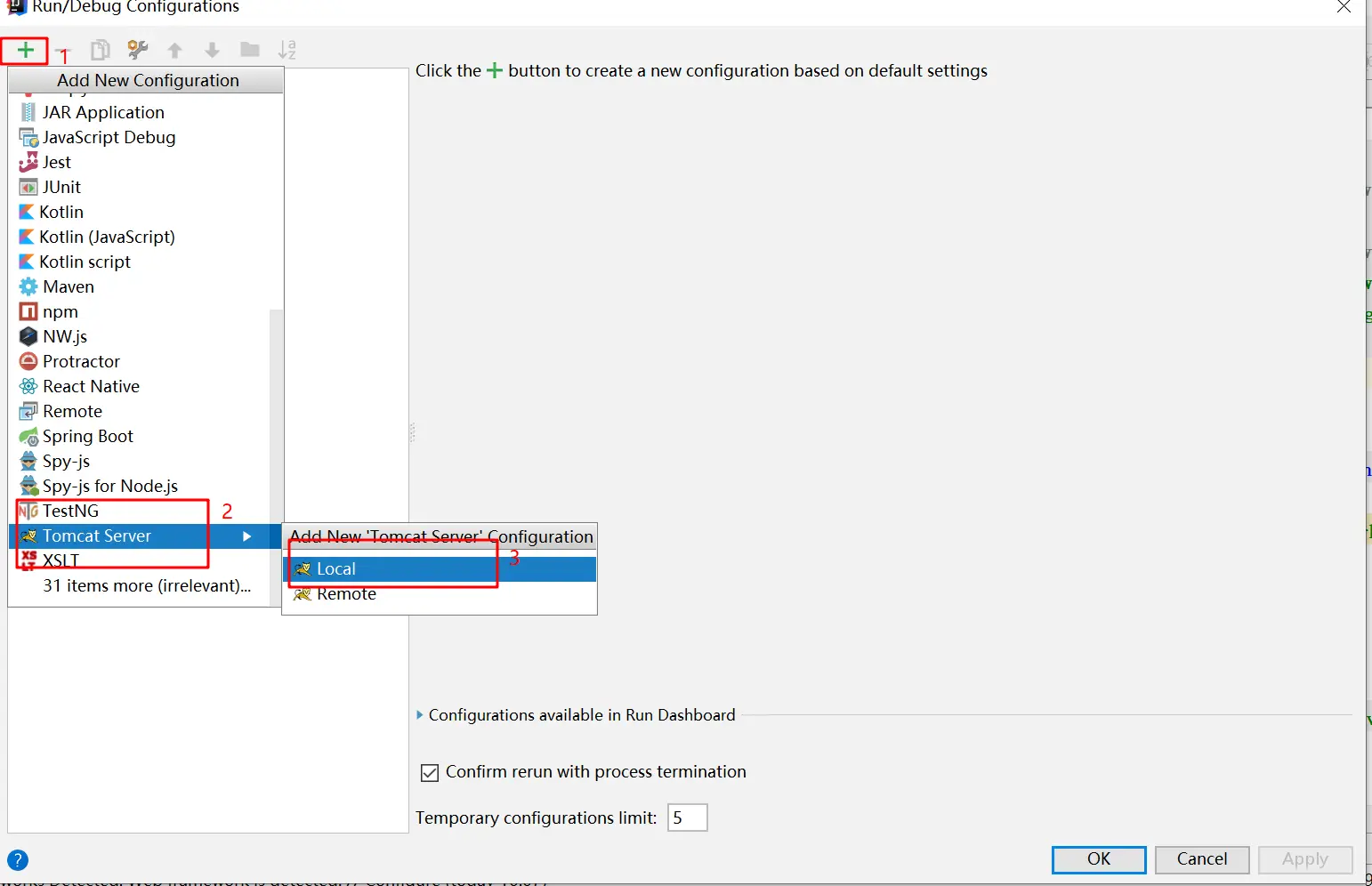Select TestNG text entry
This screenshot has width=1372, height=886.
click(70, 511)
